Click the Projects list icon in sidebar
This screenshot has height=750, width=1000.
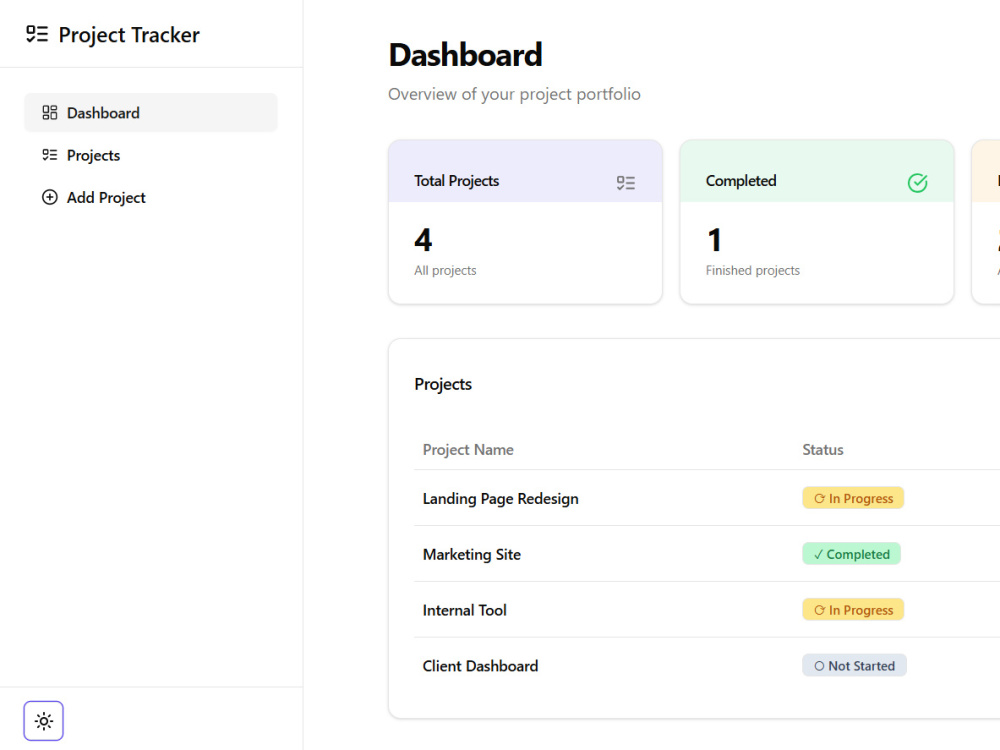(x=50, y=155)
